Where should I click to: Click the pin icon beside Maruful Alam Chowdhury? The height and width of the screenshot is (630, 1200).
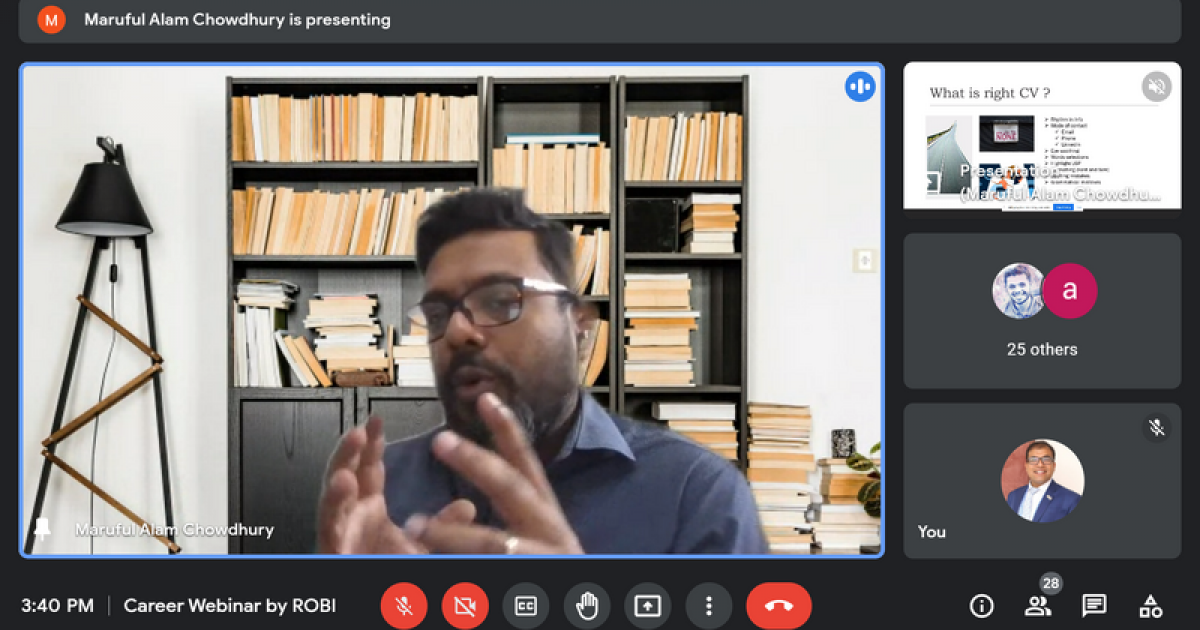43,529
